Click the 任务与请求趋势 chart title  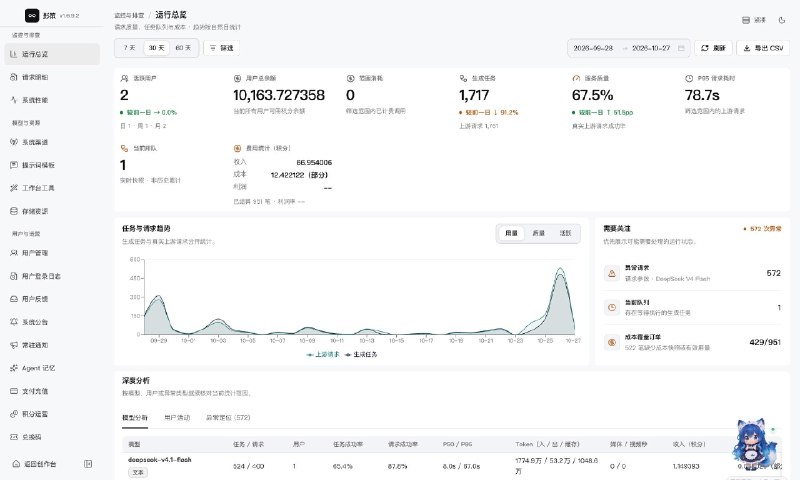[x=146, y=229]
